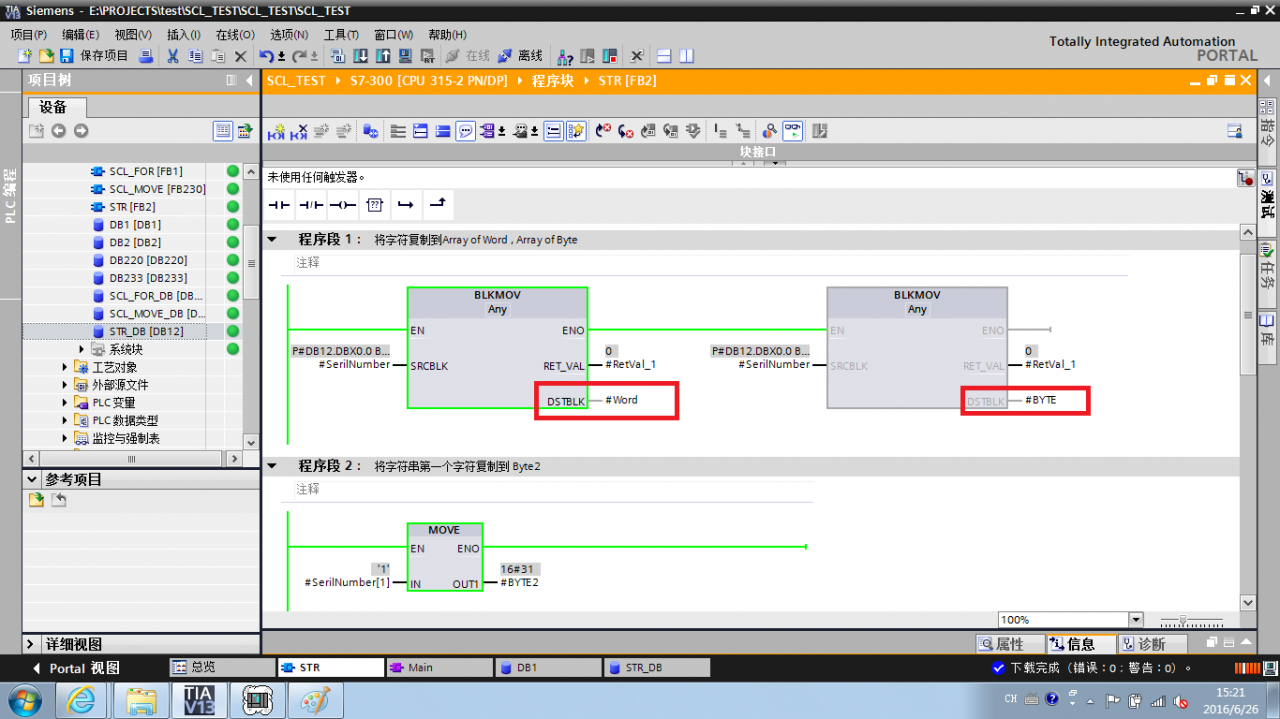Open the 帮助(H) menu
The width and height of the screenshot is (1280, 719).
point(446,34)
